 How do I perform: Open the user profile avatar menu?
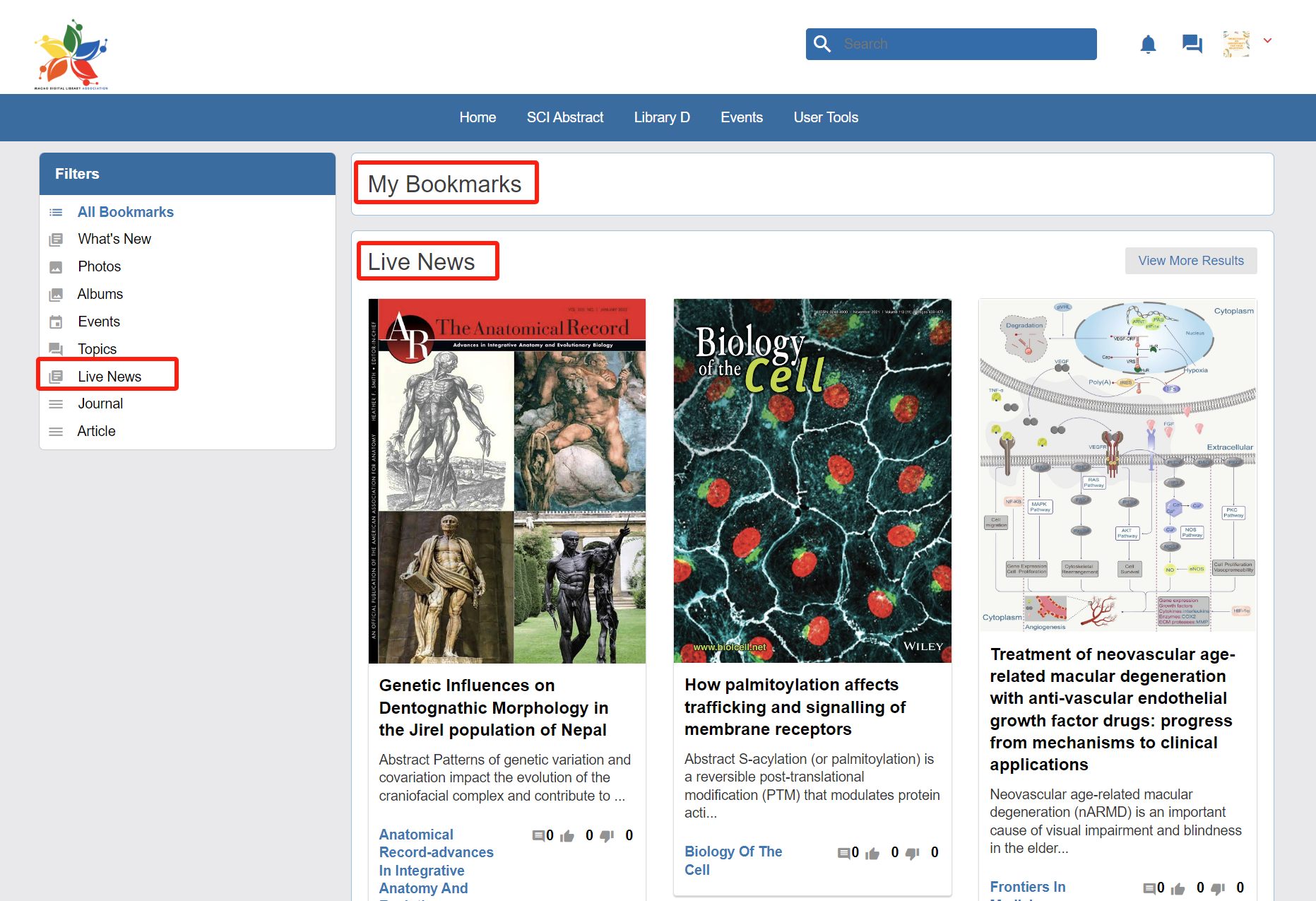pos(1236,44)
